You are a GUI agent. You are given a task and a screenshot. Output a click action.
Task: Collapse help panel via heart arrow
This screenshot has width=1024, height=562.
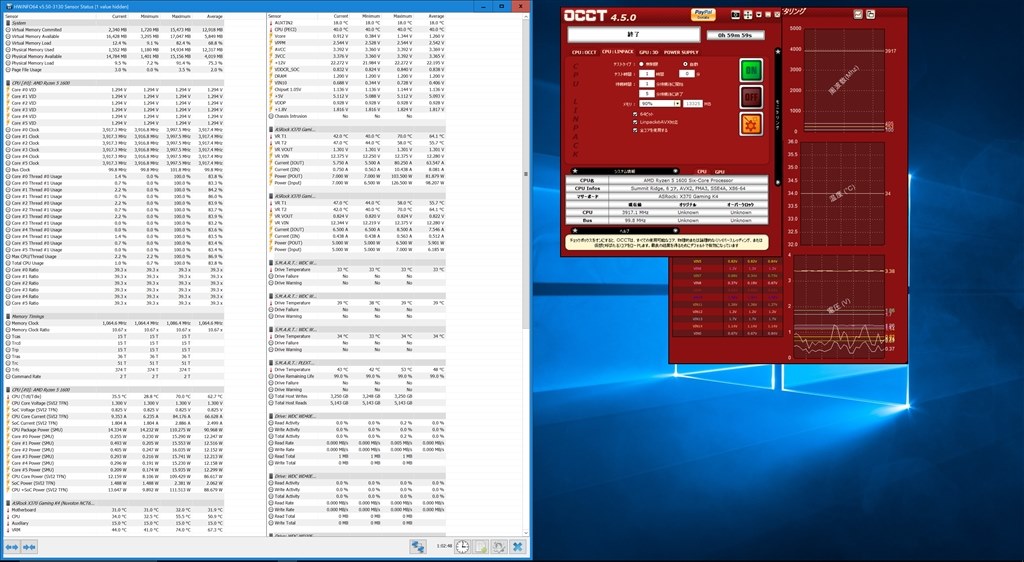675,230
